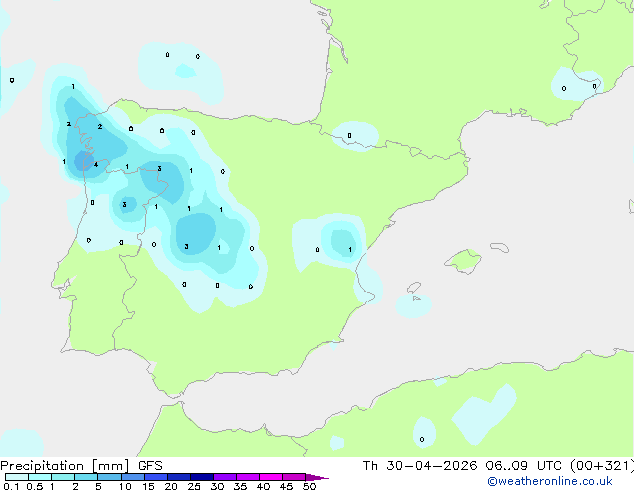
Task: Select the 40–45 mm magenta legend swatch
Action: (271, 477)
